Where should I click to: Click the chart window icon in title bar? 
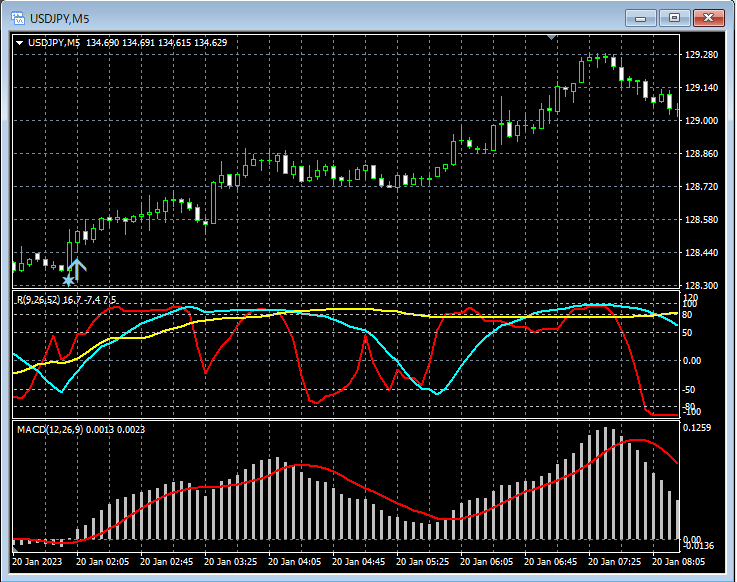coord(18,18)
